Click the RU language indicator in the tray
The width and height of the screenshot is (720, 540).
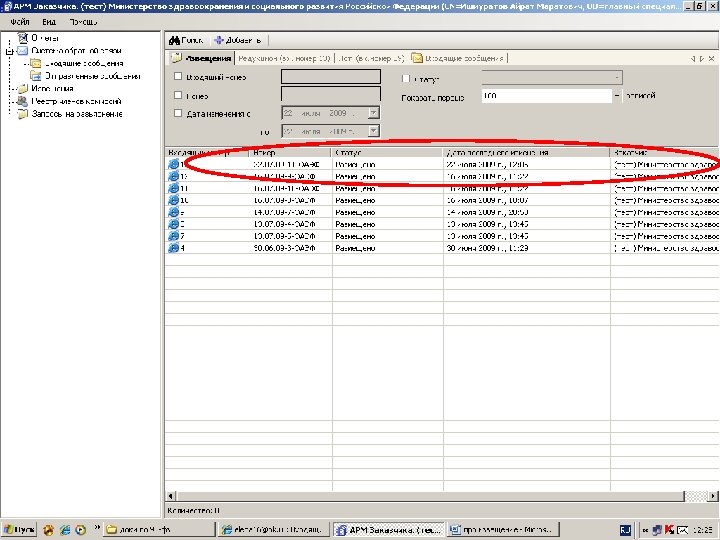pyautogui.click(x=625, y=530)
